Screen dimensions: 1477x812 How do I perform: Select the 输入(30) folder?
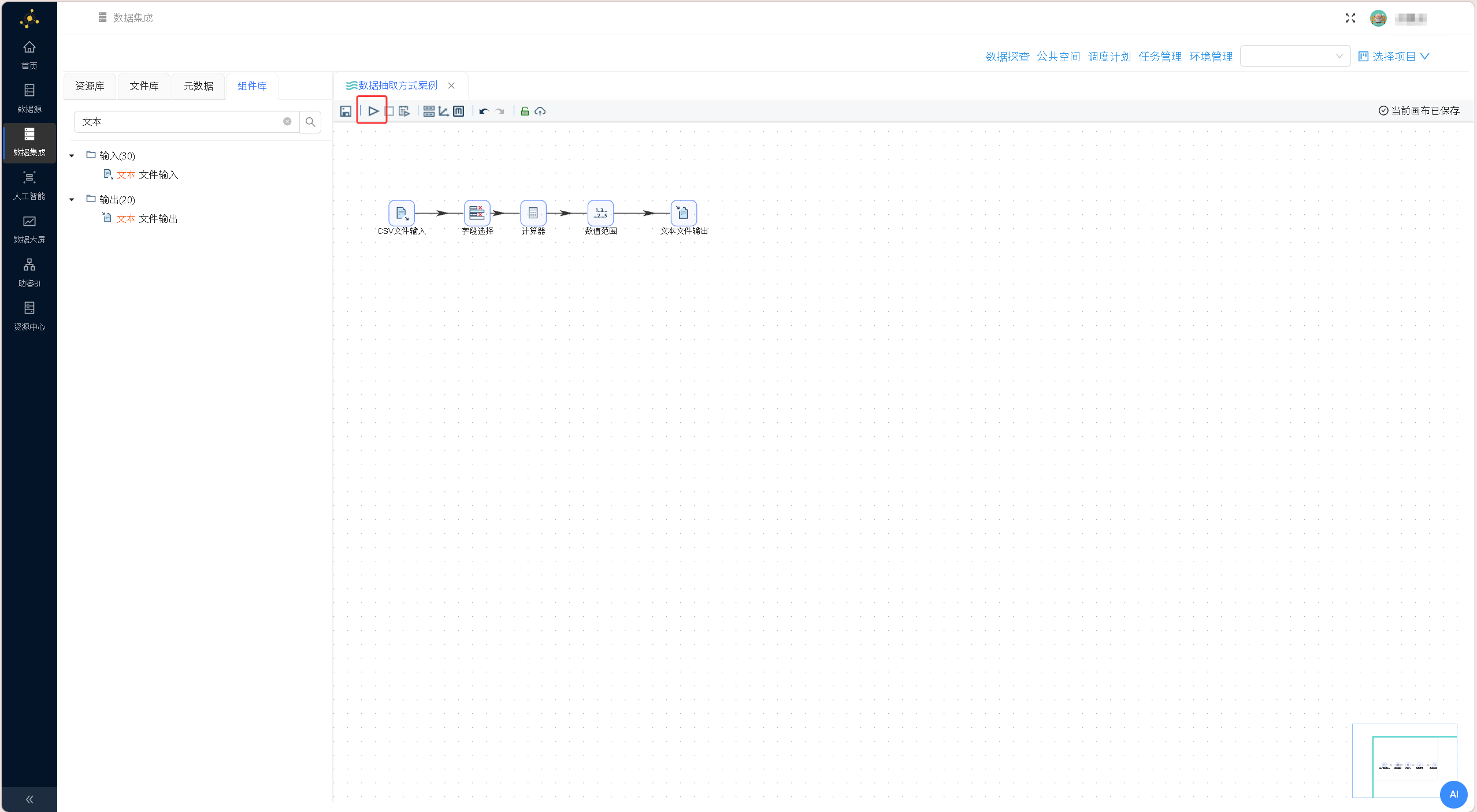pyautogui.click(x=111, y=155)
